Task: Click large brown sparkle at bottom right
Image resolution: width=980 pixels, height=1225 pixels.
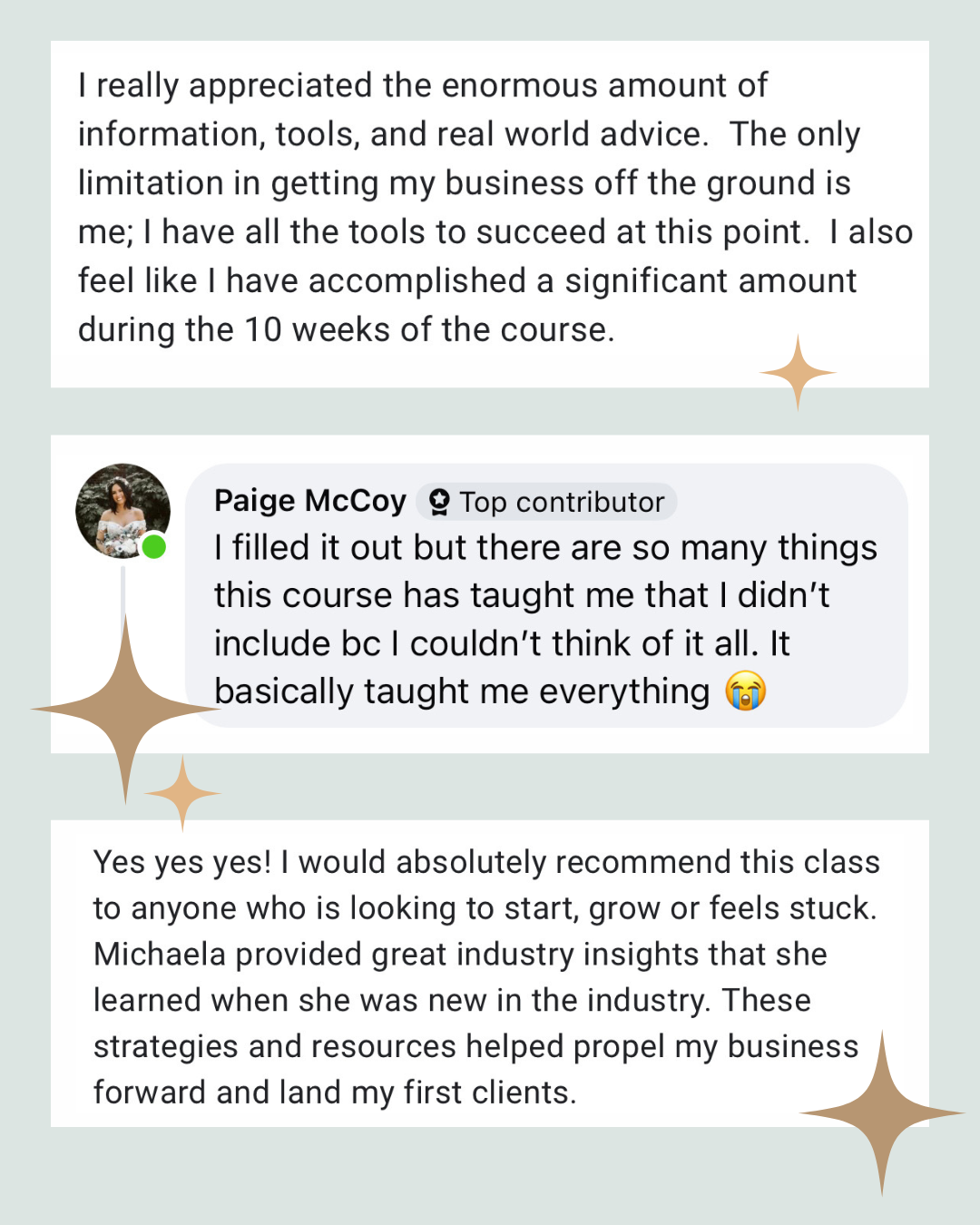Action: click(x=881, y=1112)
